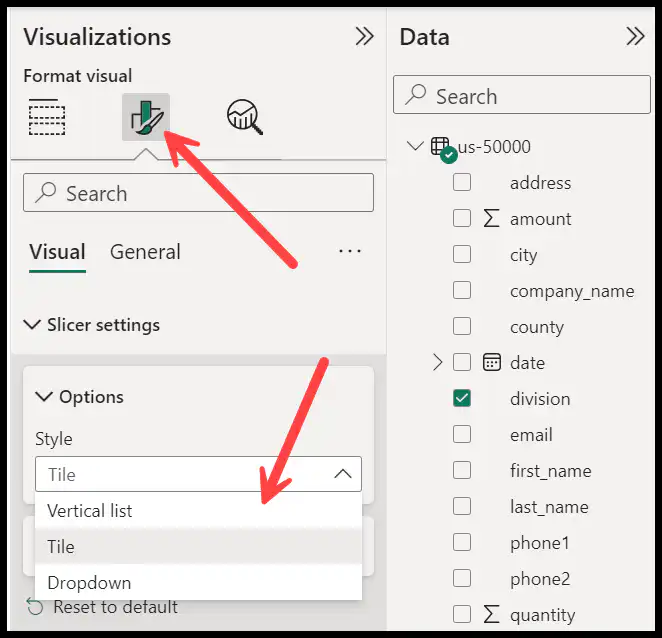Click the us-50000 table icon
Screen dimensions: 662x638
pyautogui.click(x=442, y=149)
